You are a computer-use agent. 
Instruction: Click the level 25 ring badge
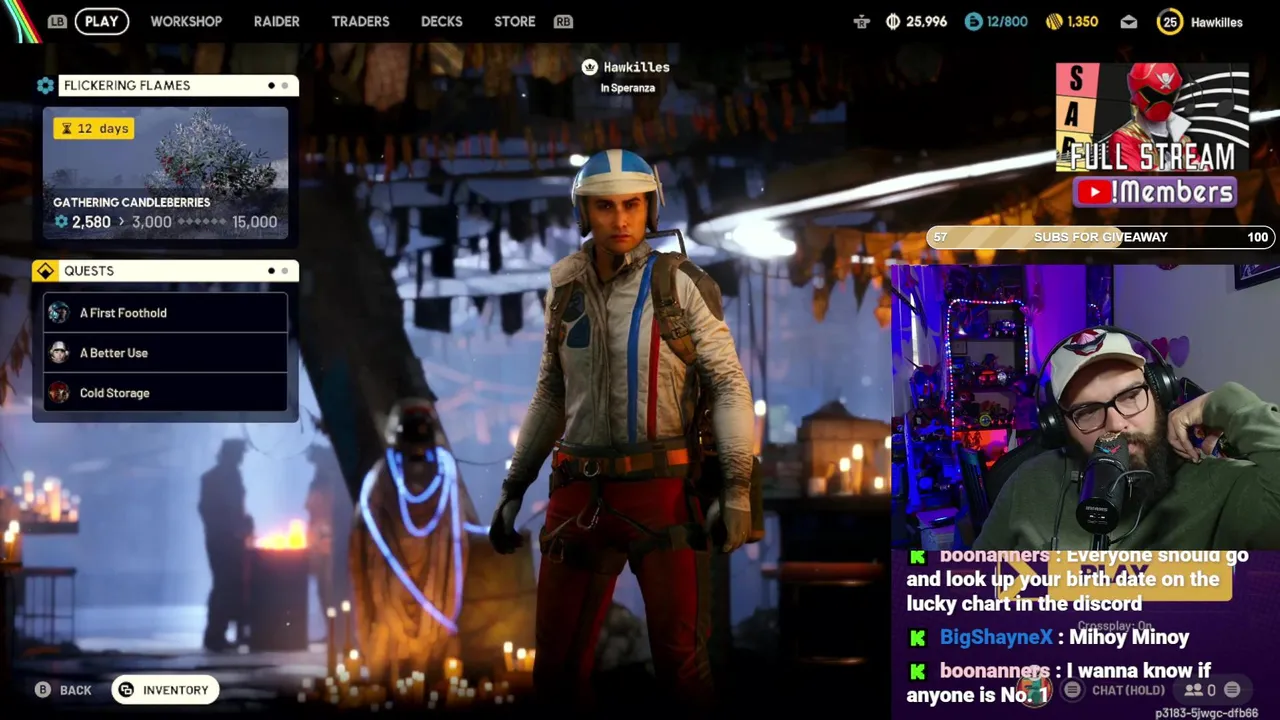coord(1169,22)
